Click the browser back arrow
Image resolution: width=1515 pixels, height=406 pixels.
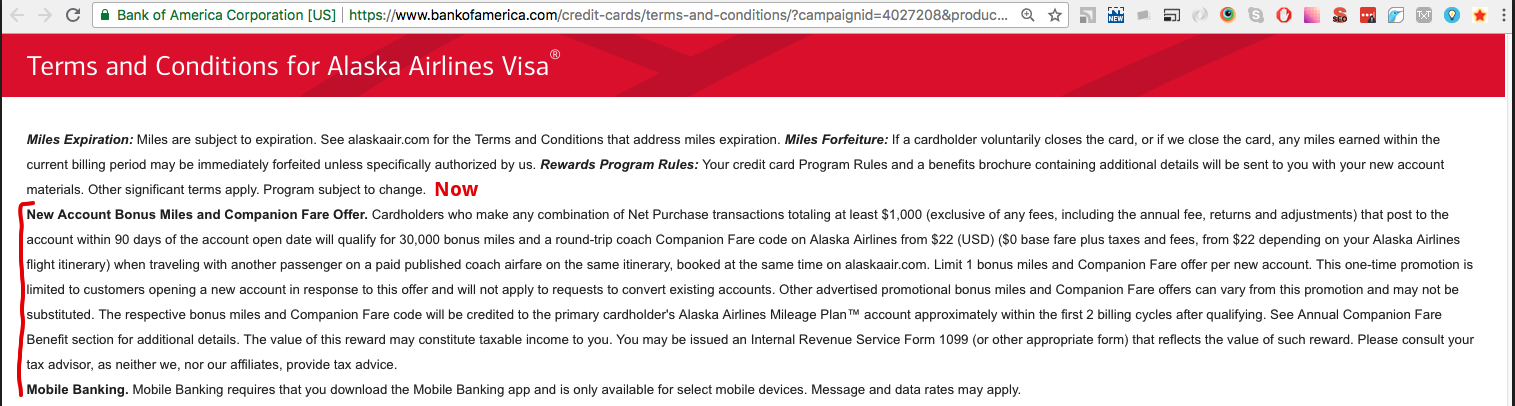16,15
